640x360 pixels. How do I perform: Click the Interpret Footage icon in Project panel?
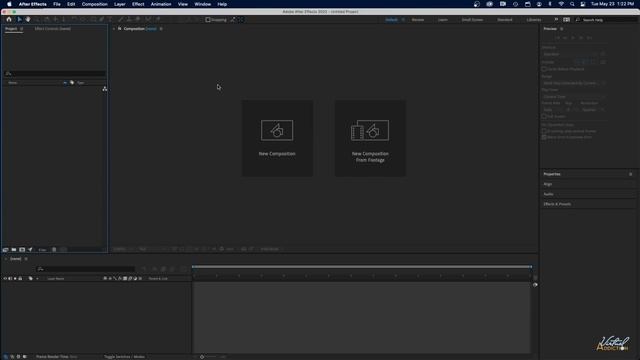(x=6, y=249)
